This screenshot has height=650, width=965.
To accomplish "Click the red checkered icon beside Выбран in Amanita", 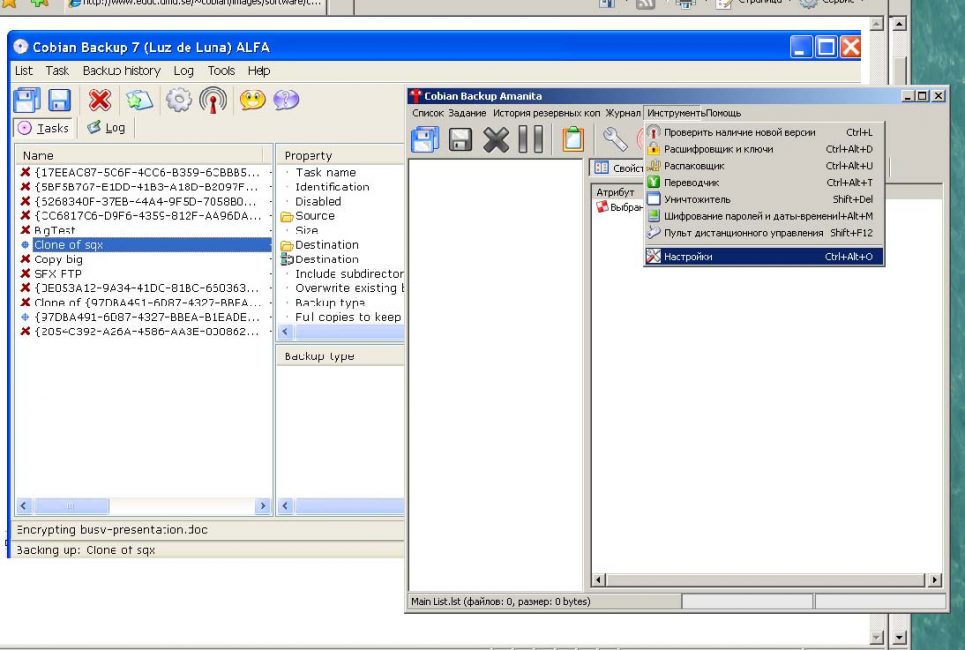I will [x=602, y=207].
